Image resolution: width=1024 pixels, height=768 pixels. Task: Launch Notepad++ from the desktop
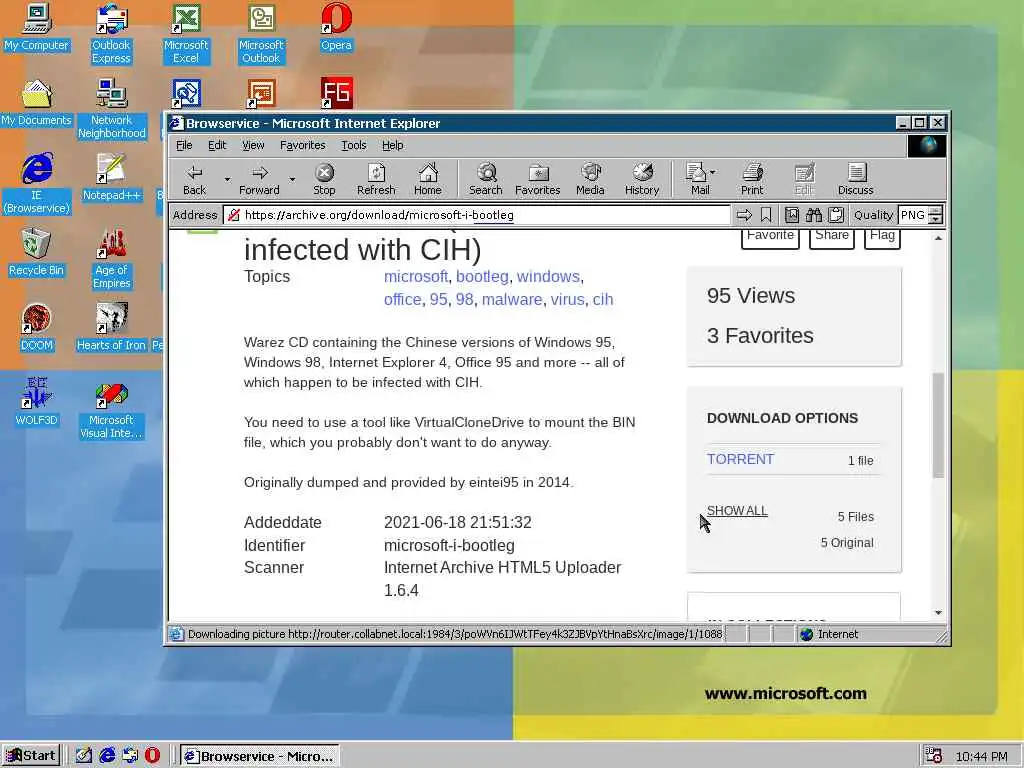click(x=111, y=178)
